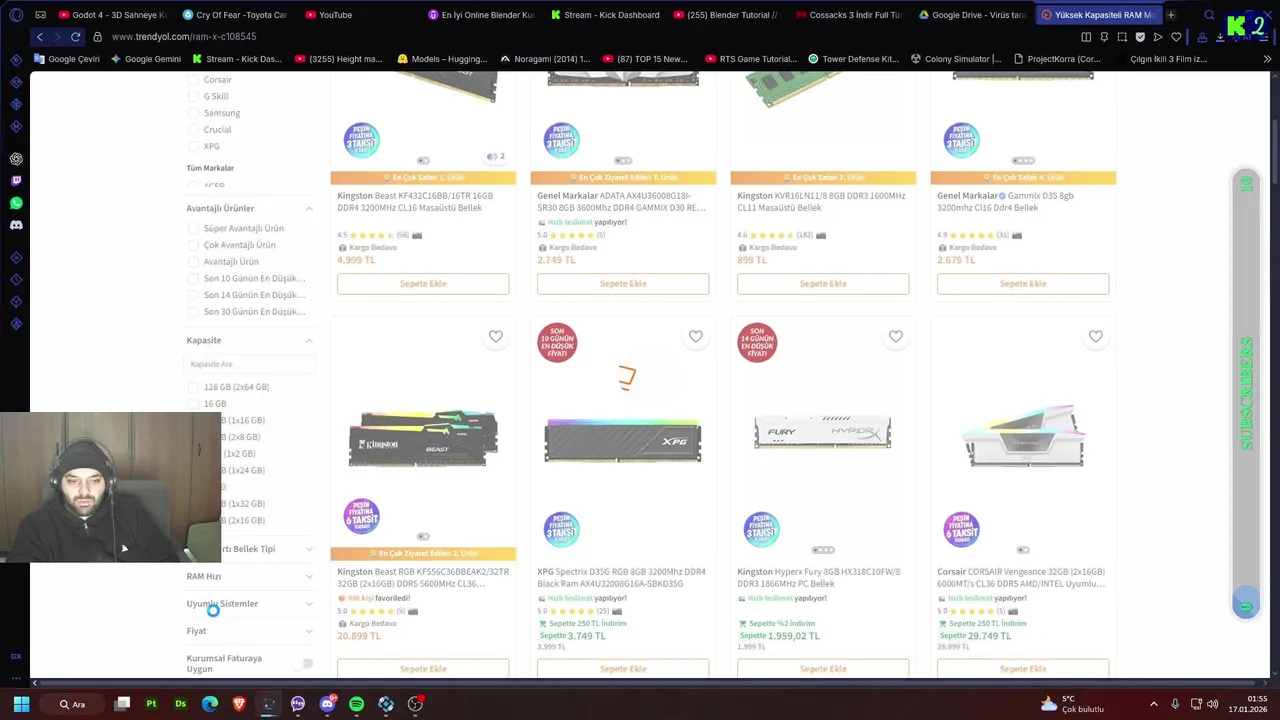Check the Crucial brand filter
1280x720 pixels.
pyautogui.click(x=193, y=130)
